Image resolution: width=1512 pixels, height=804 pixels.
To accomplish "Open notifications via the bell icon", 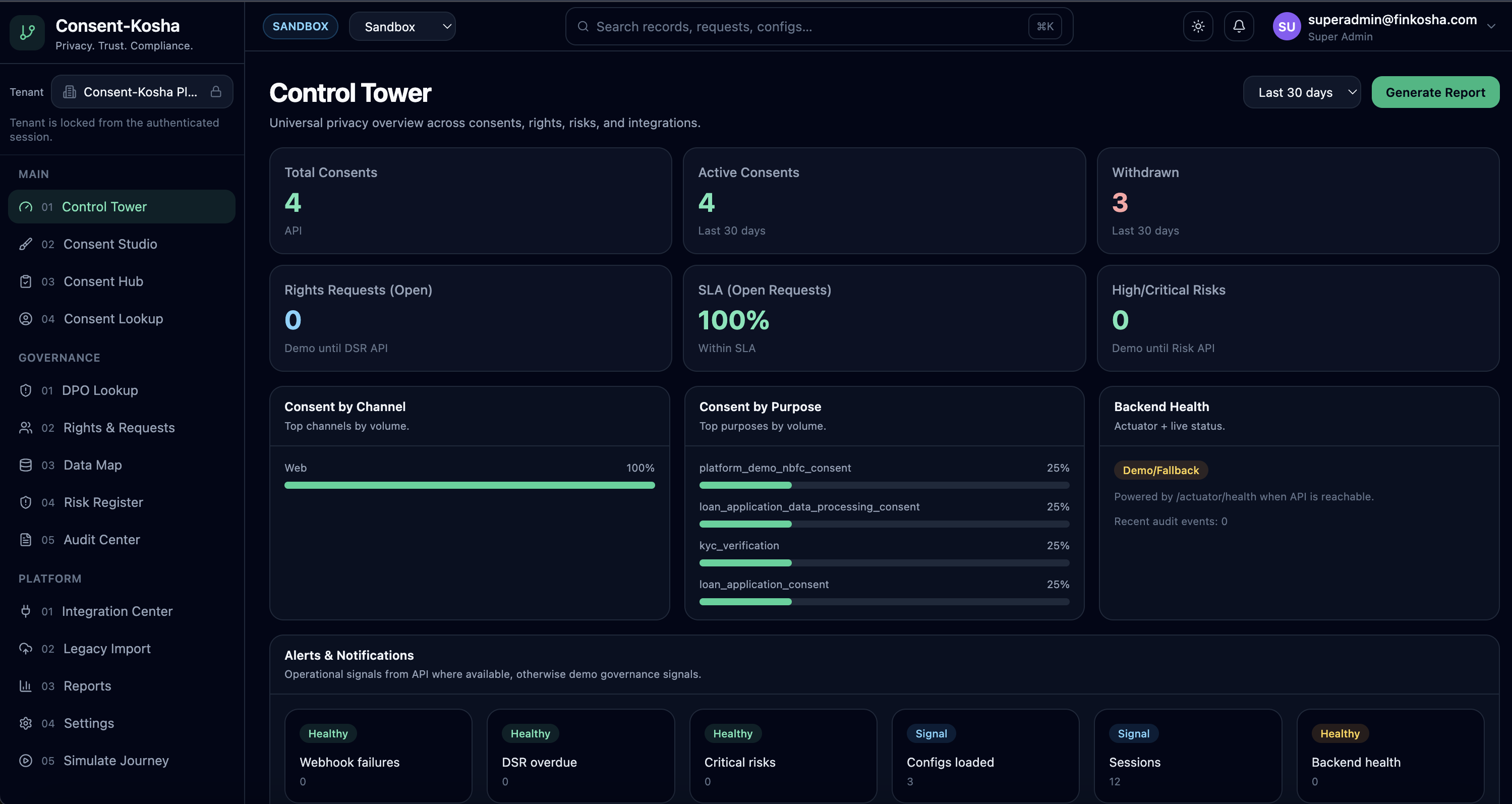I will (x=1239, y=26).
